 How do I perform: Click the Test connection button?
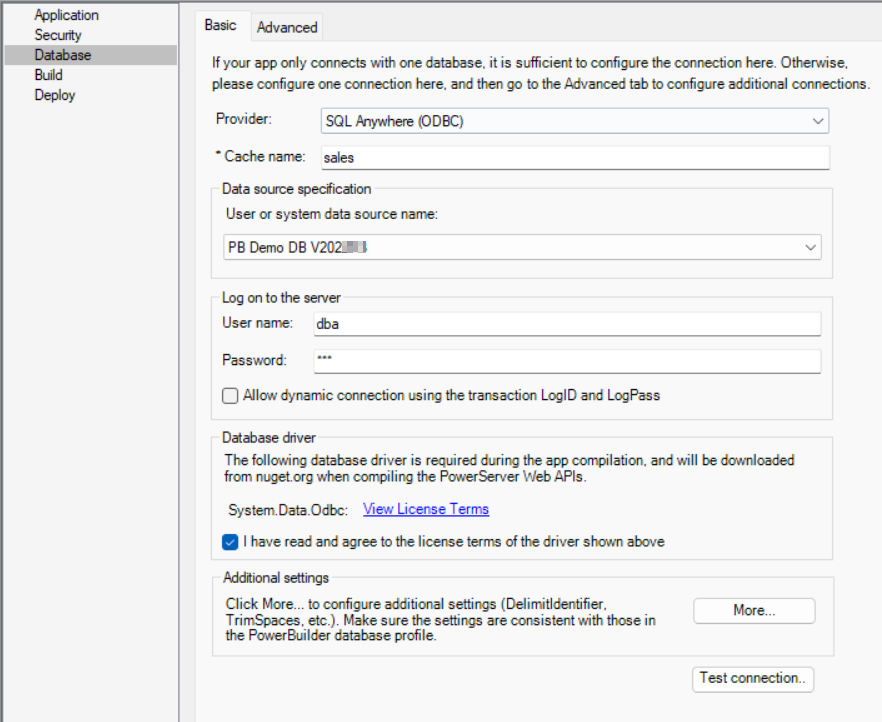tap(753, 678)
